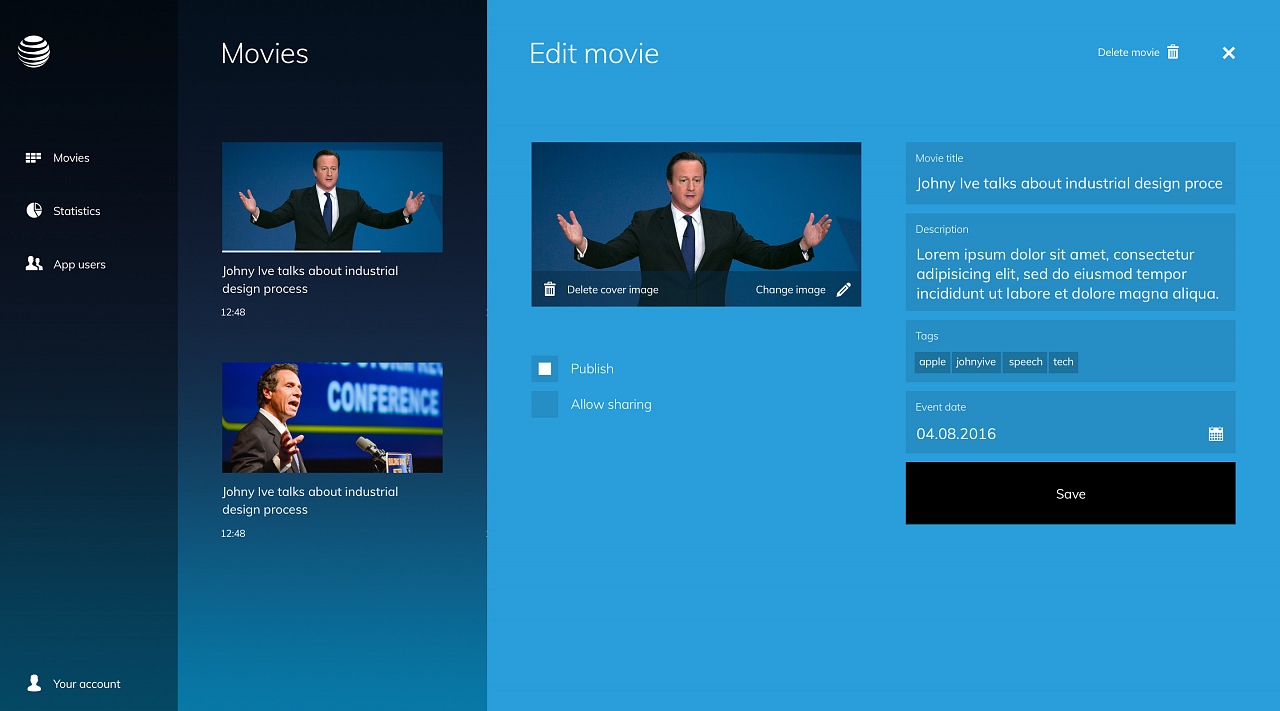1280x711 pixels.
Task: Select the Conference movie thumbnail
Action: click(x=332, y=418)
